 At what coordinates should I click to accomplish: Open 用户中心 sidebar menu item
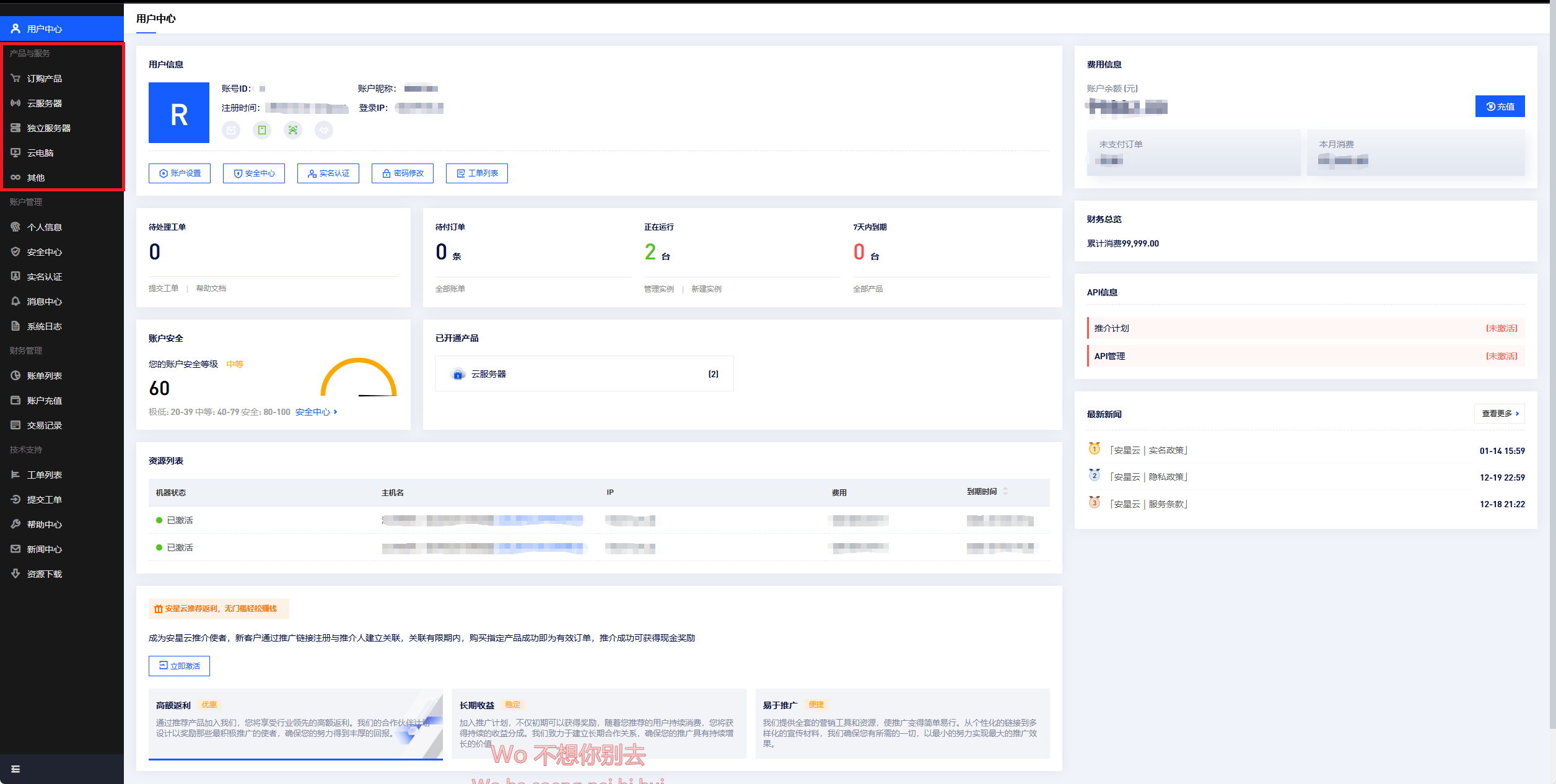[x=45, y=28]
